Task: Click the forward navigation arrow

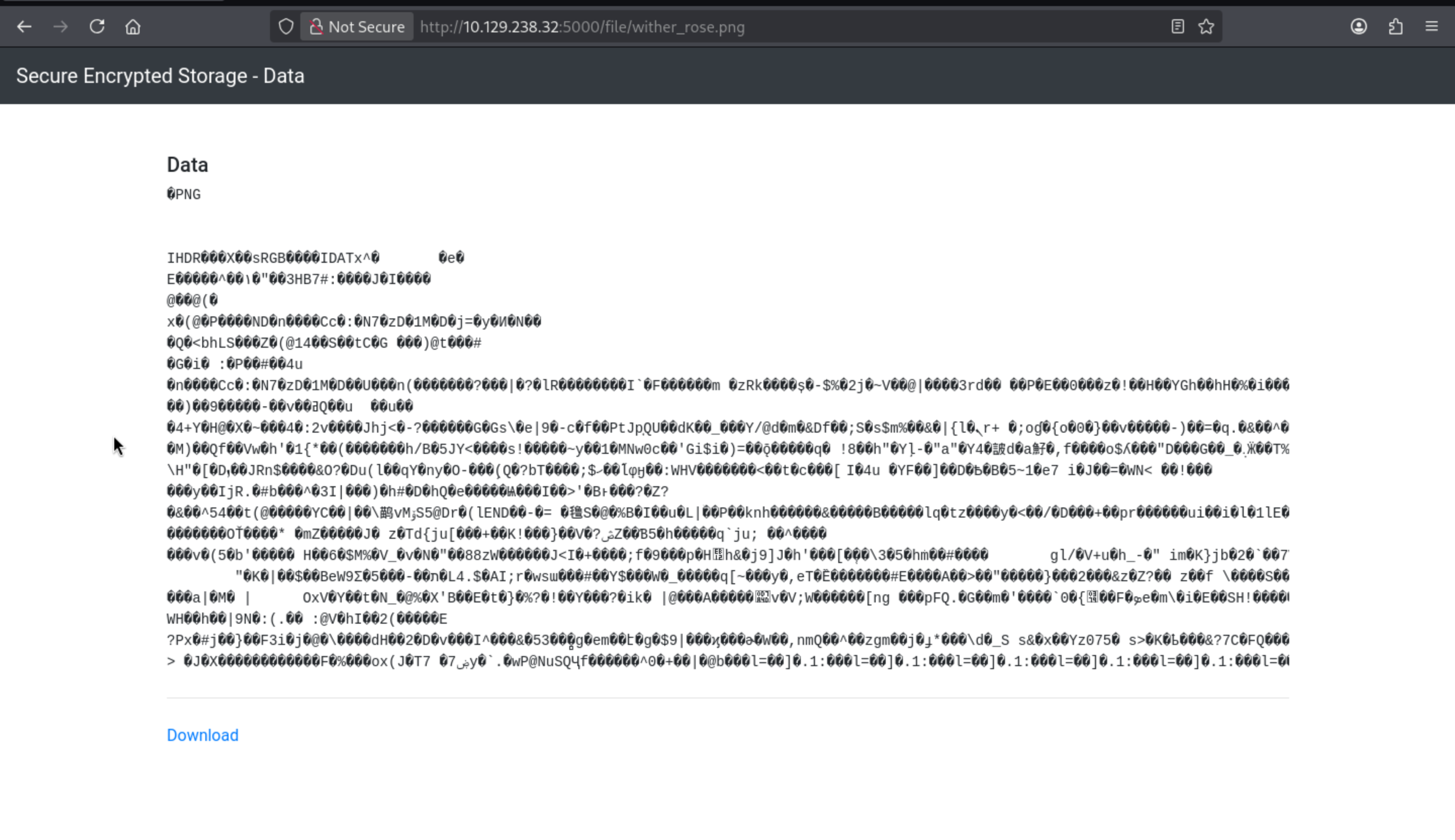Action: [x=61, y=27]
